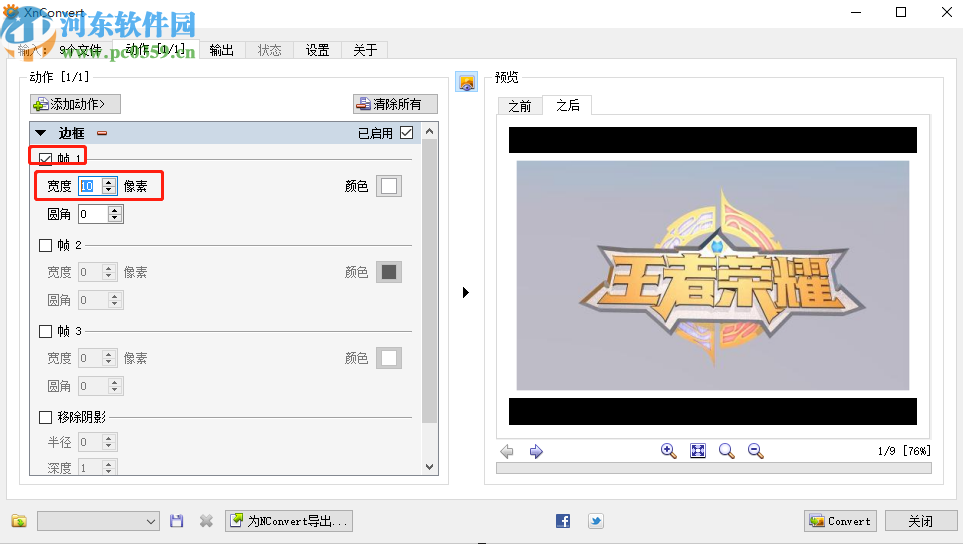Collapse the 边框 action section triangle
Image resolution: width=963 pixels, height=544 pixels.
(x=41, y=133)
